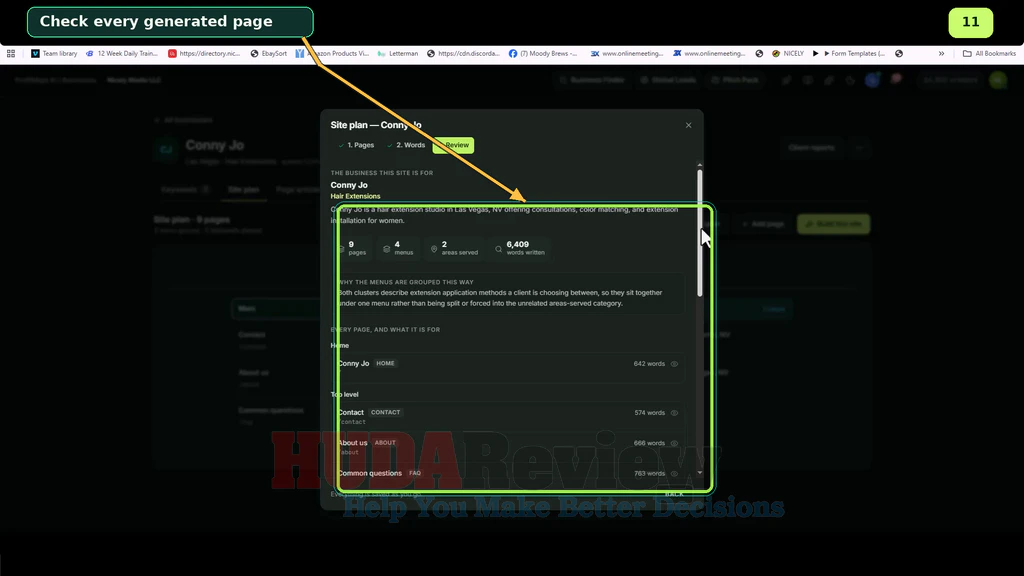Open the Common questions FAQ page row
This screenshot has width=1024, height=576.
click(509, 473)
